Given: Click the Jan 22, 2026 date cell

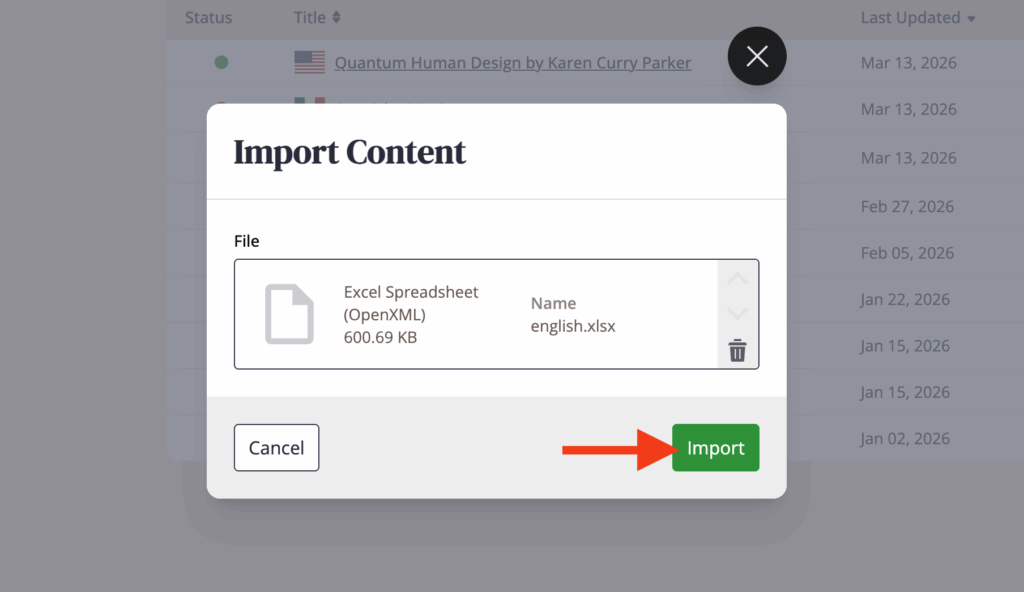Looking at the screenshot, I should pyautogui.click(x=905, y=299).
